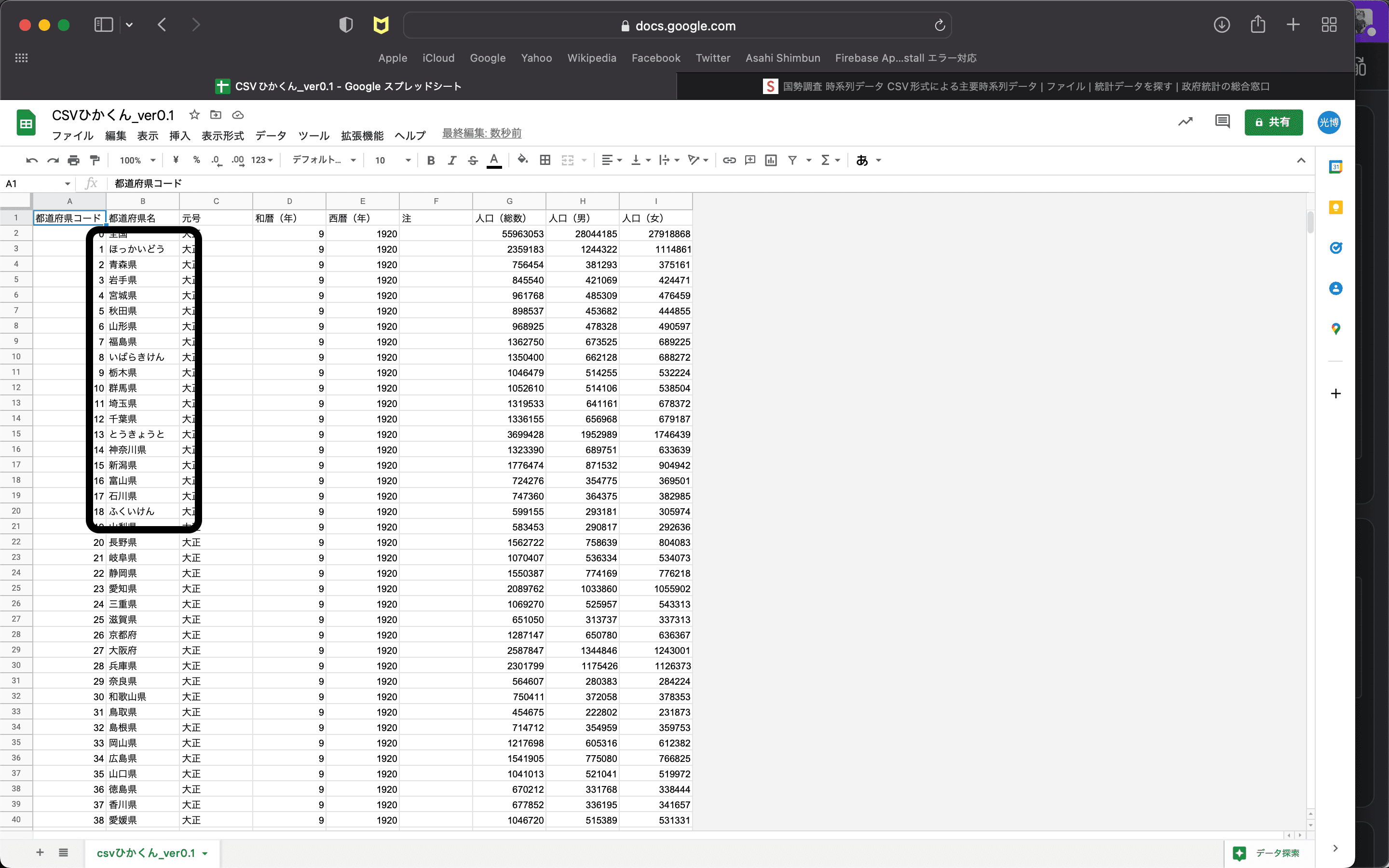Click the borders icon
Viewport: 1389px width, 868px height.
tap(545, 160)
